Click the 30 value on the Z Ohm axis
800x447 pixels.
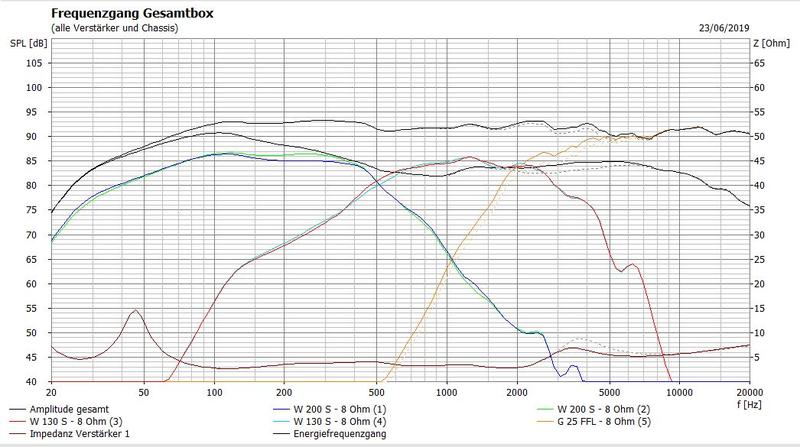[x=760, y=235]
